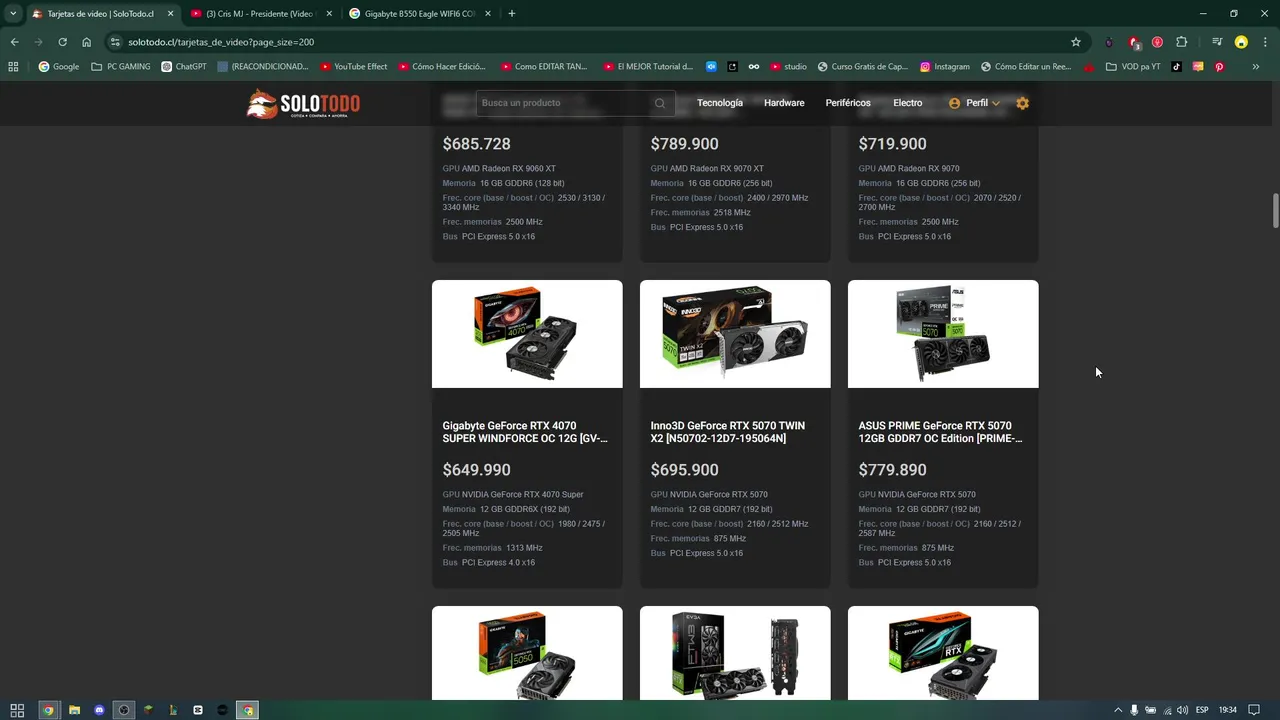The image size is (1280, 720).
Task: Open the ChatGPT bookmark
Action: coord(184,67)
